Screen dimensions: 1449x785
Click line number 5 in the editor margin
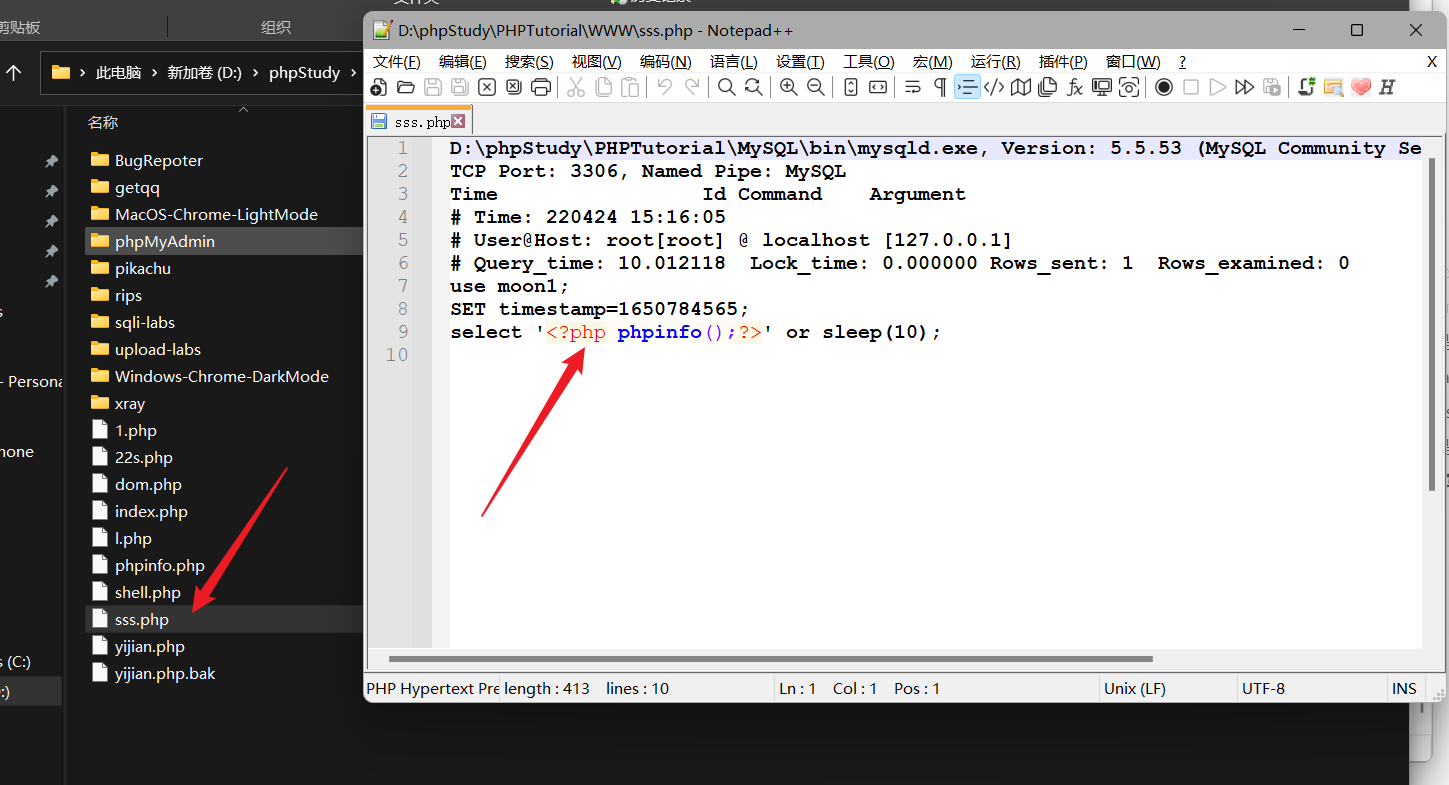[402, 240]
